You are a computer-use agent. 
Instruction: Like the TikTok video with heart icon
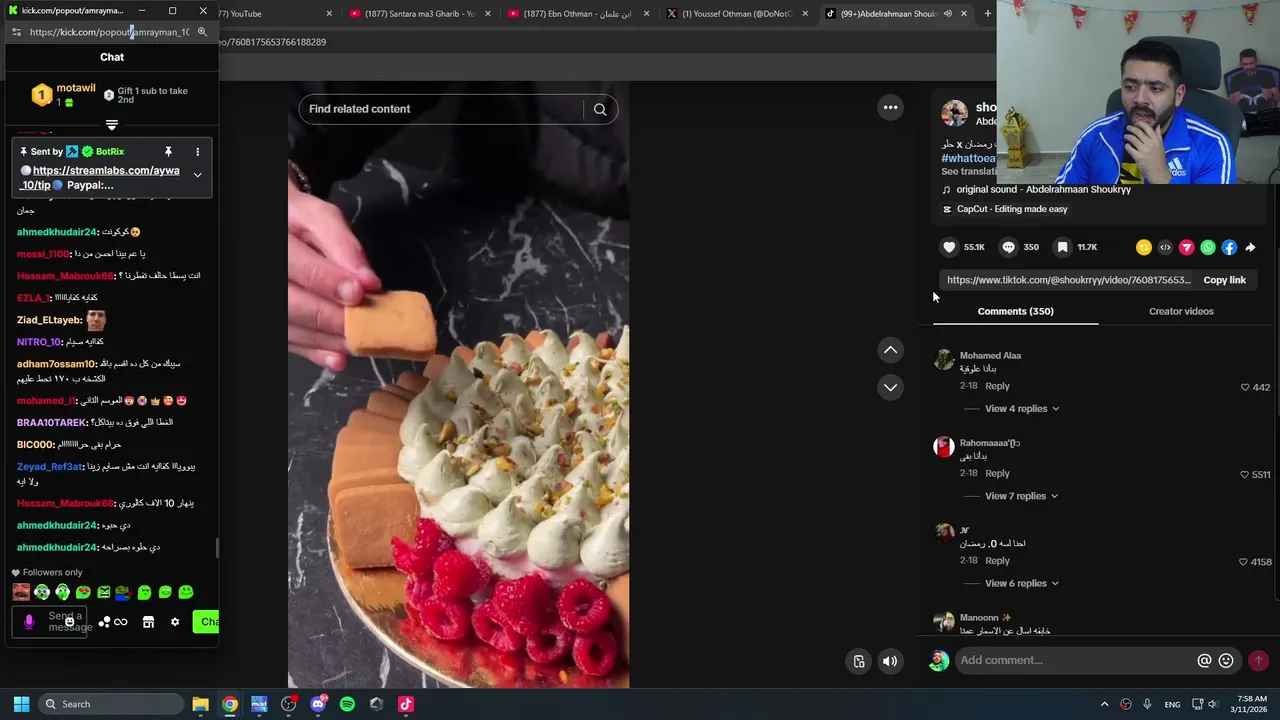click(949, 247)
